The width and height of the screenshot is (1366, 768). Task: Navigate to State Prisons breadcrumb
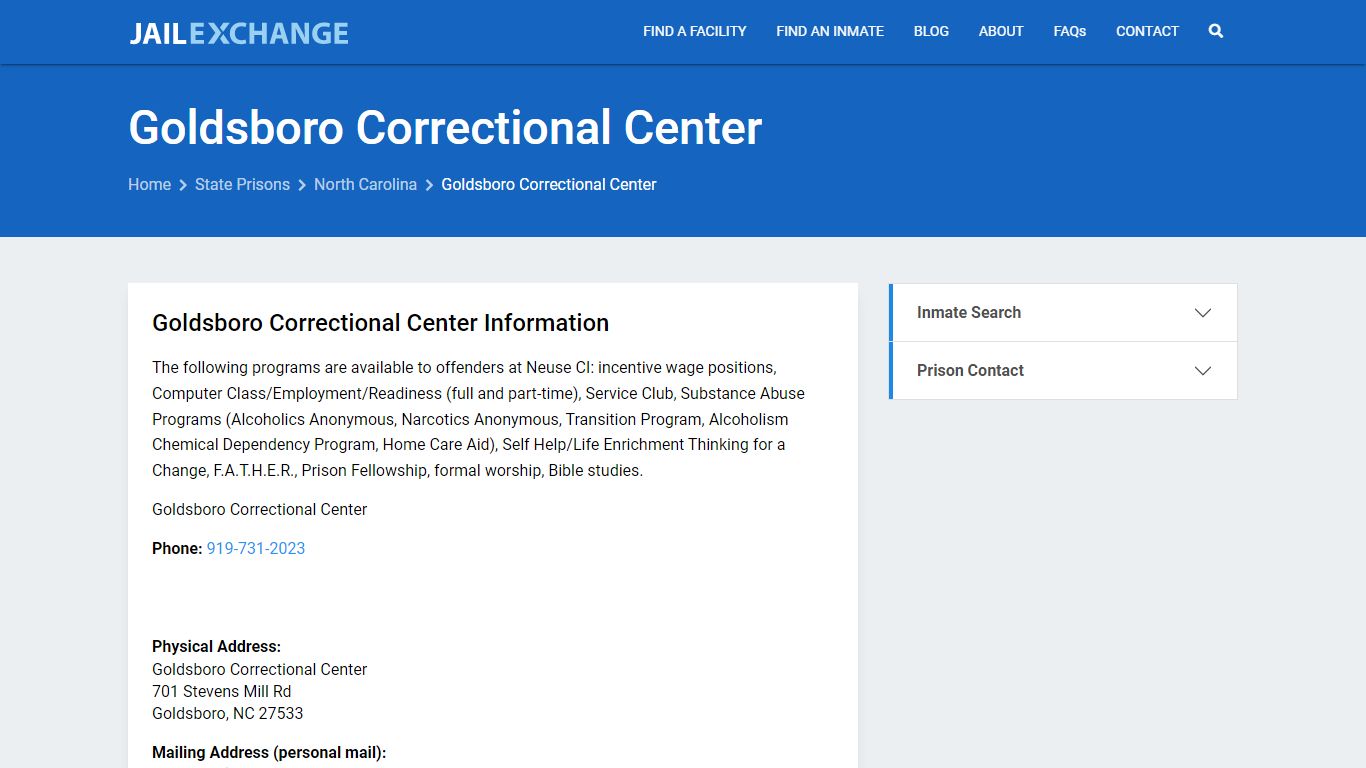coord(242,184)
